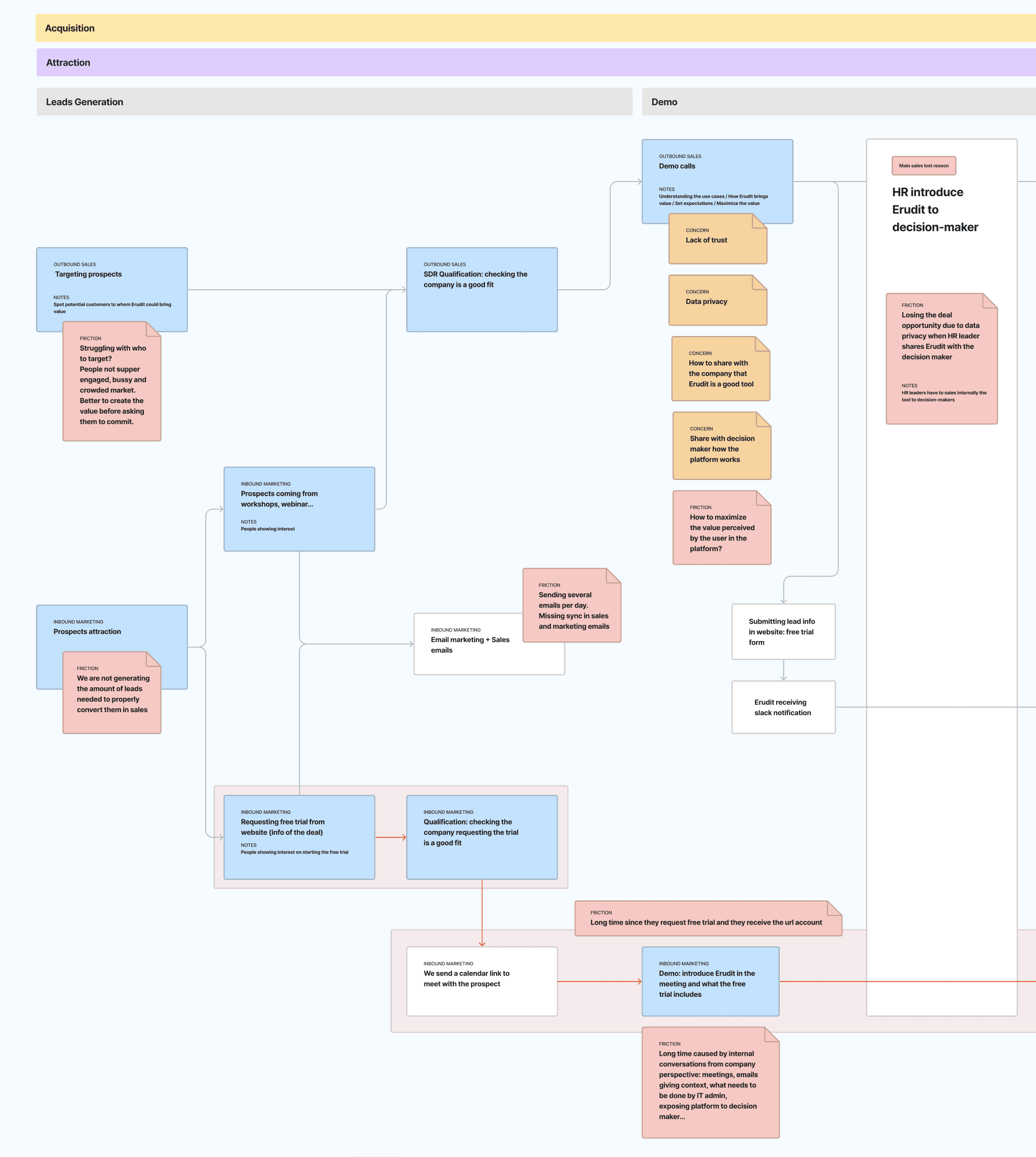Select 'Long time since they request free trial' note
This screenshot has height=1157, width=1036.
[x=708, y=919]
